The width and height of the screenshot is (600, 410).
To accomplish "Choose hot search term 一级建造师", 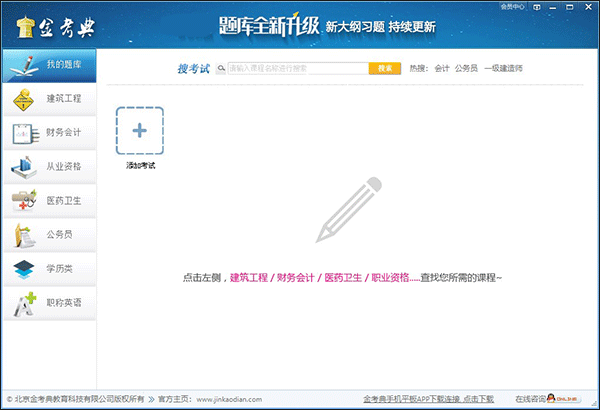I will coord(503,69).
